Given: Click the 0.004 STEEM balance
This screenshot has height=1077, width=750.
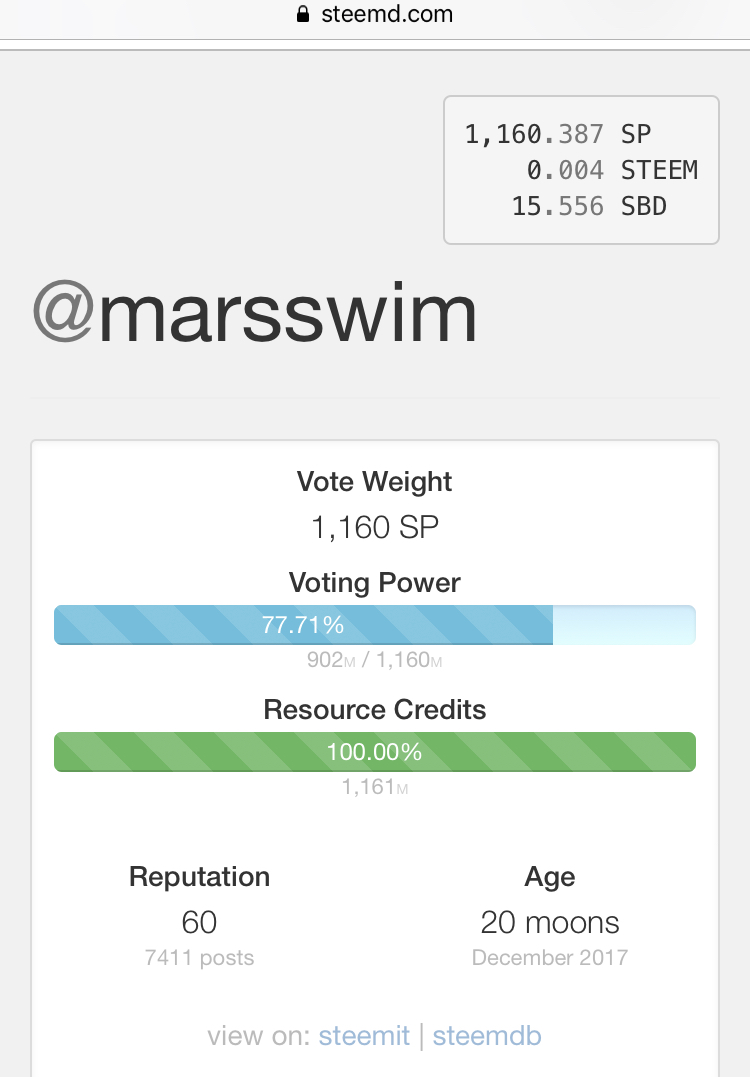Looking at the screenshot, I should (612, 170).
